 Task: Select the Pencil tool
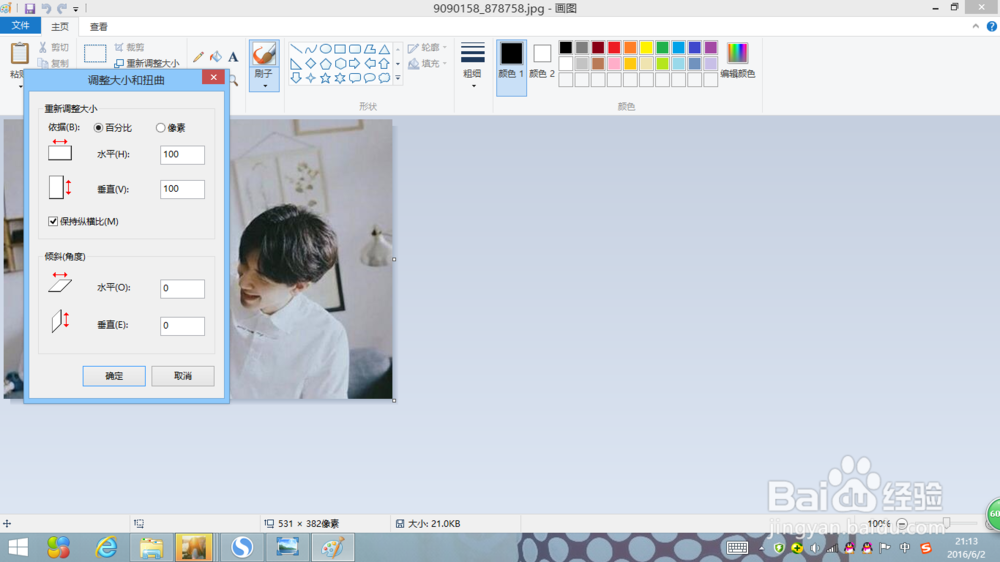[x=198, y=57]
